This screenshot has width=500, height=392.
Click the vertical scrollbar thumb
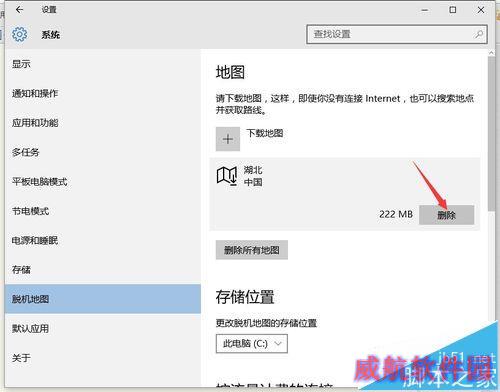tap(491, 133)
